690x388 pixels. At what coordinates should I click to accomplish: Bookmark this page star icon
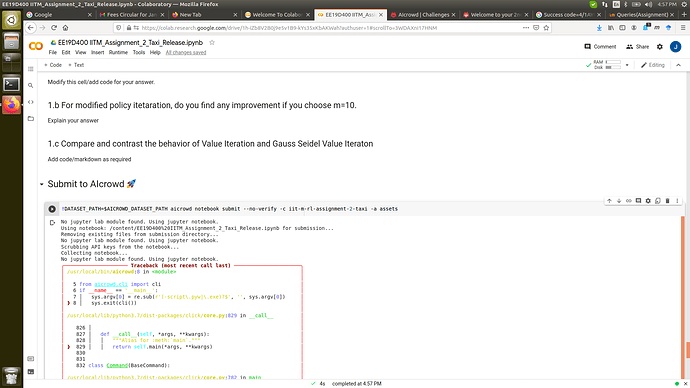coord(546,28)
